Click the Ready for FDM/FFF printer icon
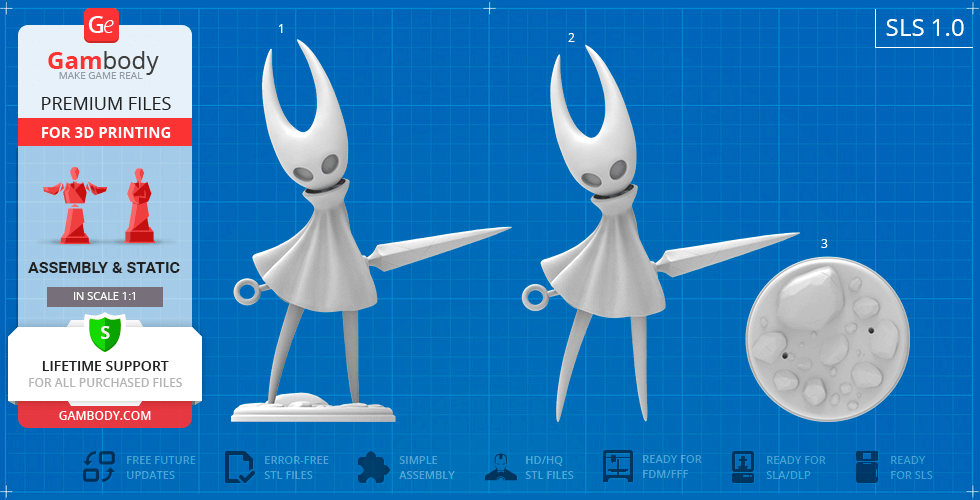 tap(617, 466)
